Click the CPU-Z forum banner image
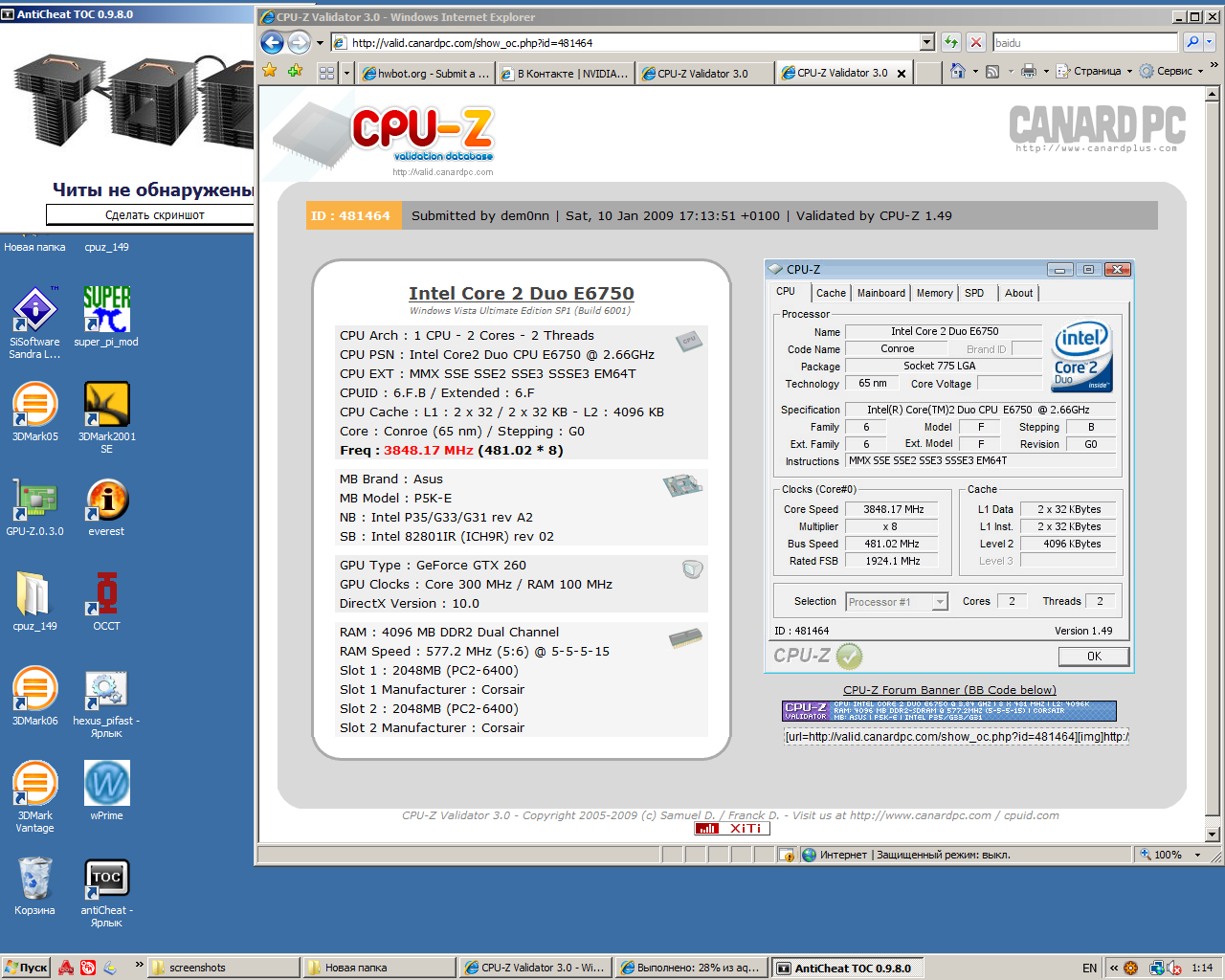The width and height of the screenshot is (1225, 980). (x=949, y=711)
